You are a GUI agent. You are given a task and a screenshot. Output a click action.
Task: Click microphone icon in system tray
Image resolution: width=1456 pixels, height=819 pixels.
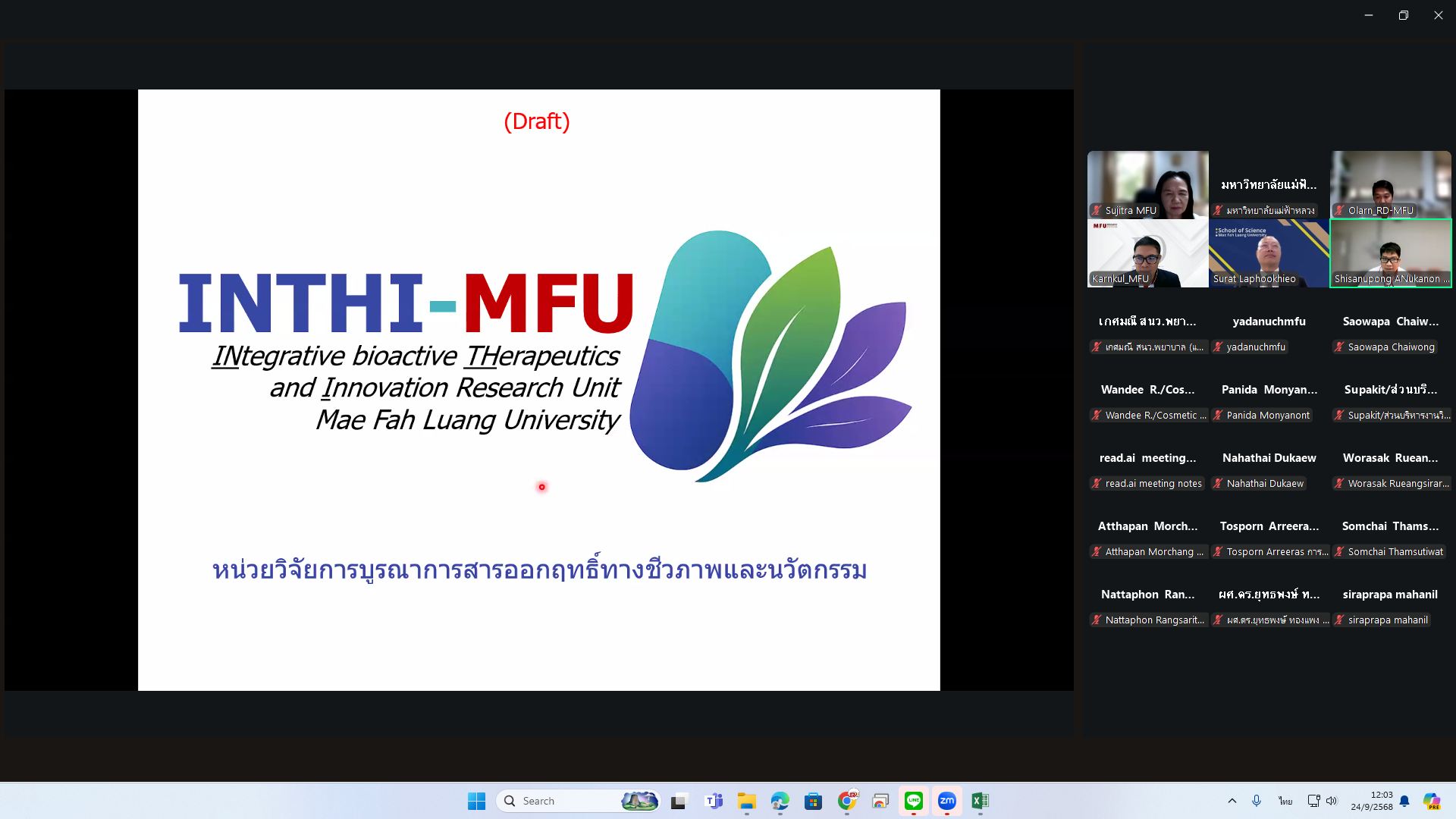click(x=1257, y=801)
